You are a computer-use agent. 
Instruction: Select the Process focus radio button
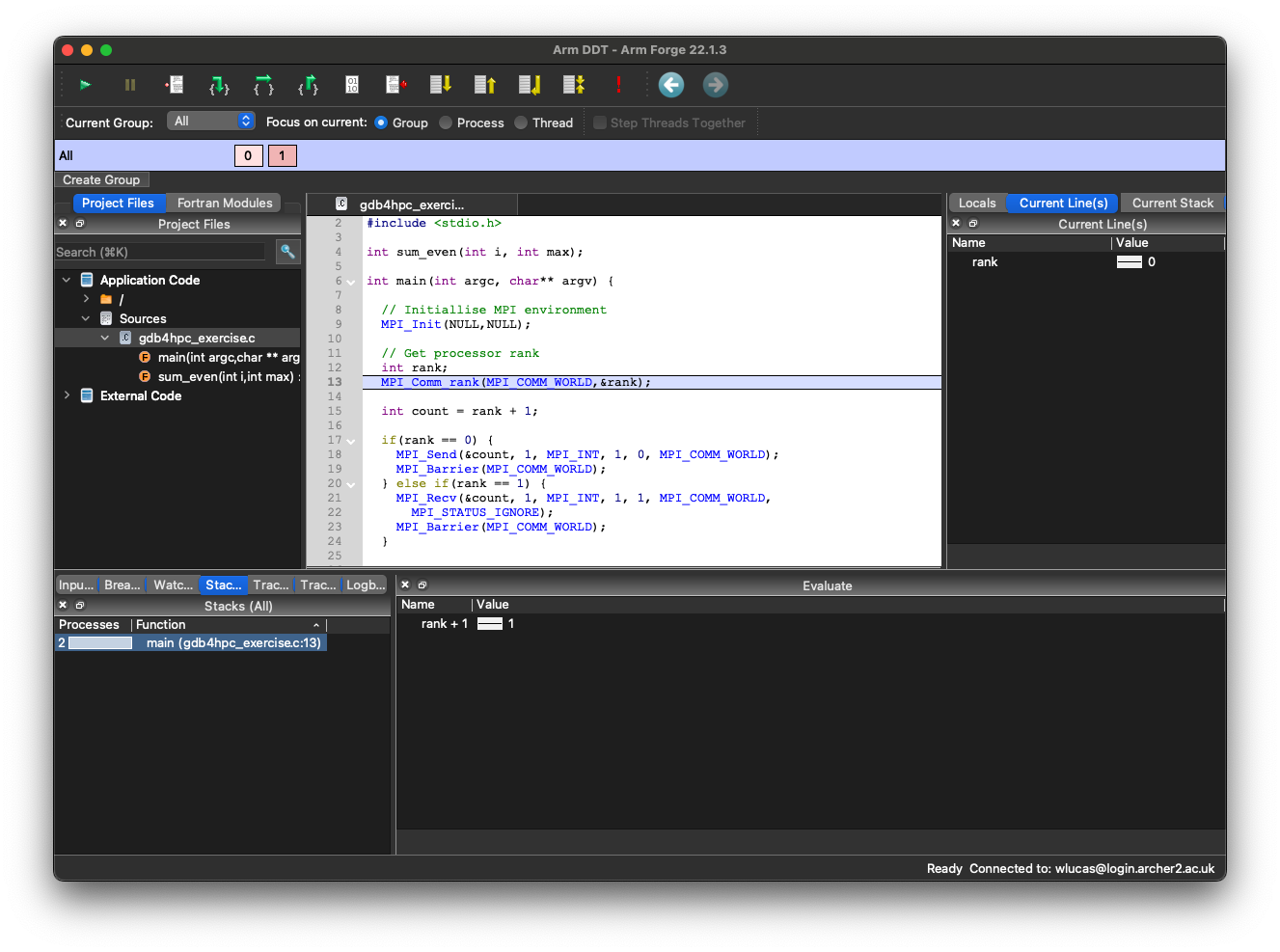click(446, 122)
